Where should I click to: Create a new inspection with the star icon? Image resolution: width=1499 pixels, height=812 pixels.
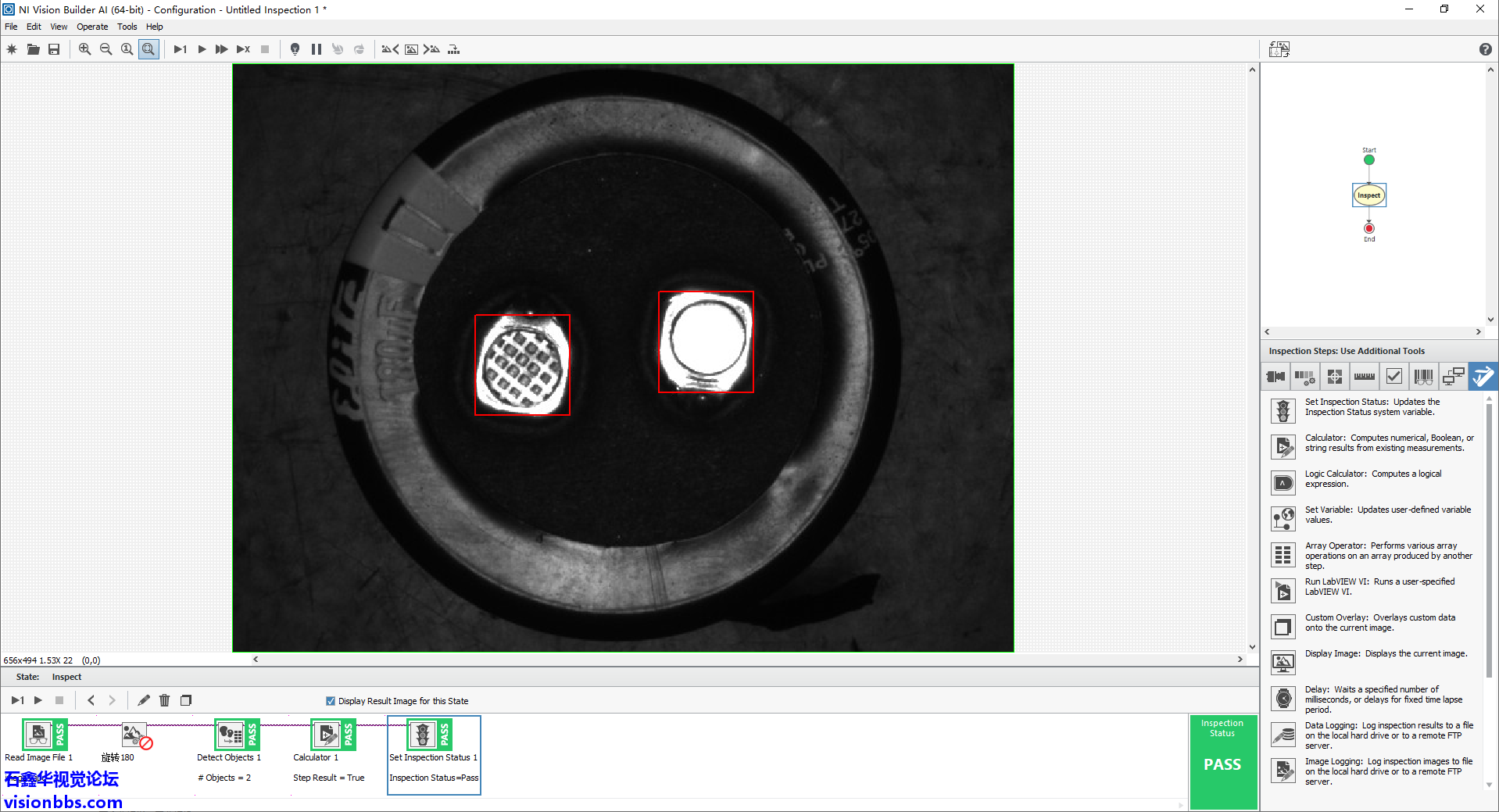(12, 49)
